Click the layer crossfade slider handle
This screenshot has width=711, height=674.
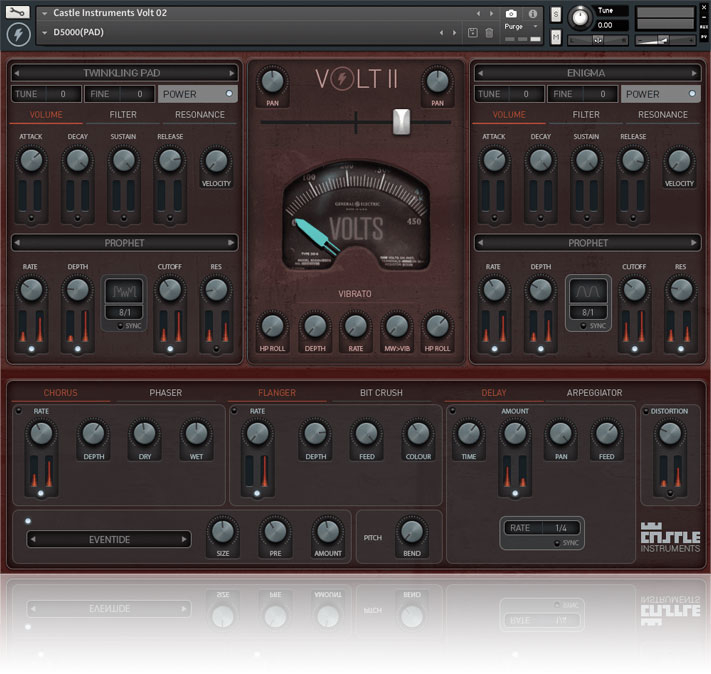click(401, 122)
